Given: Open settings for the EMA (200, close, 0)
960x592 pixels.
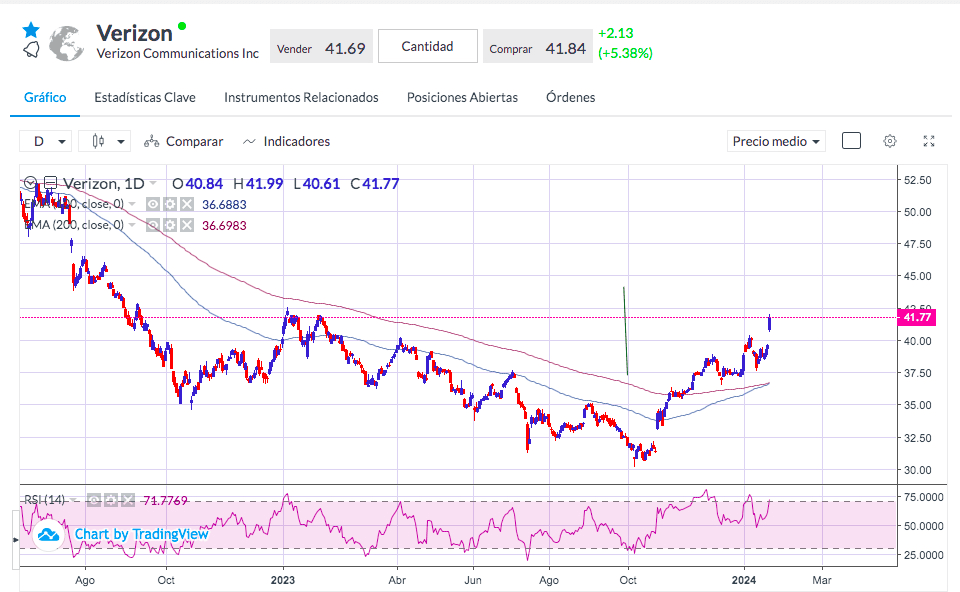Looking at the screenshot, I should click(170, 225).
